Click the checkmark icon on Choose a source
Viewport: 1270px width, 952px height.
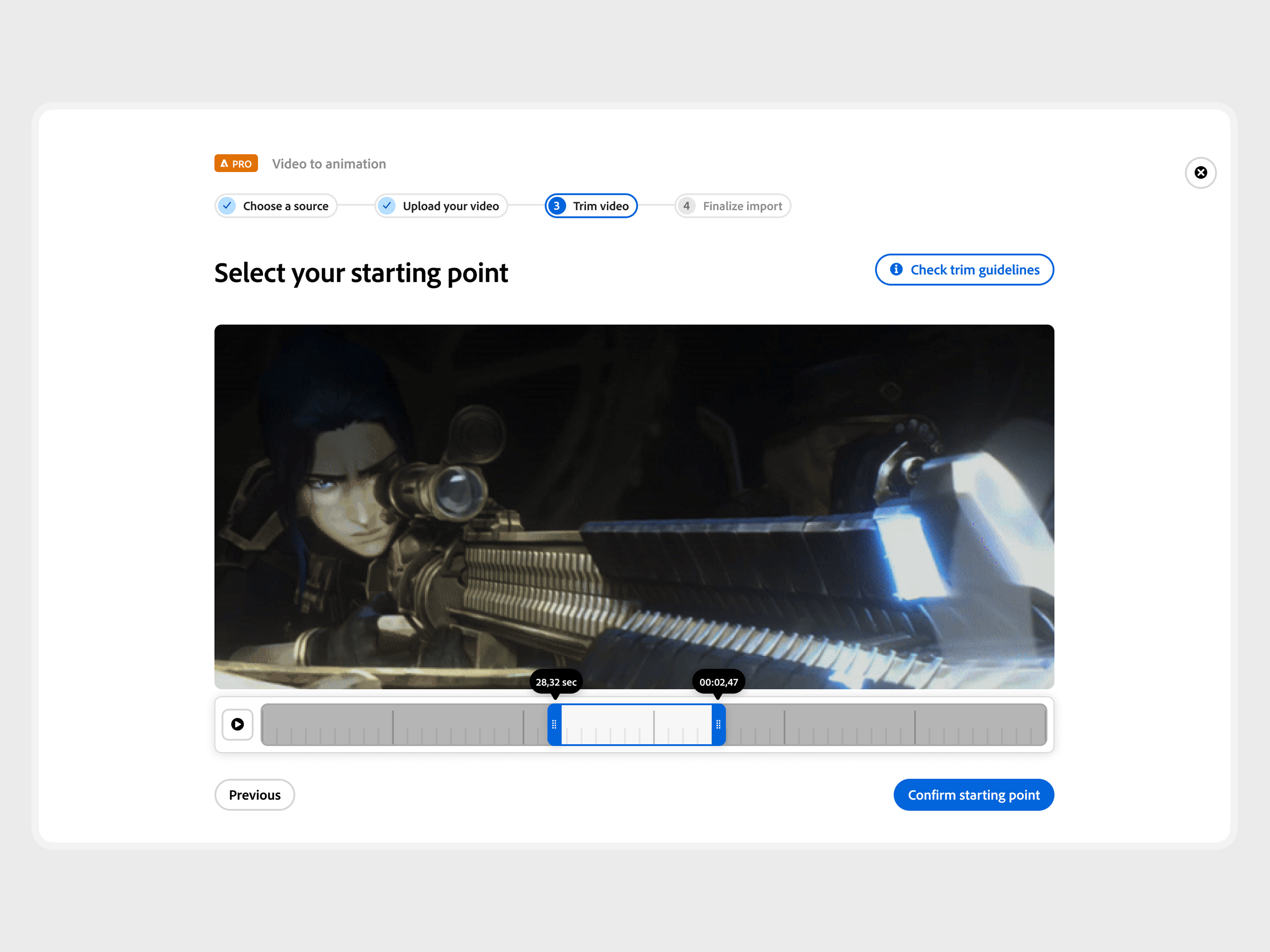click(227, 205)
